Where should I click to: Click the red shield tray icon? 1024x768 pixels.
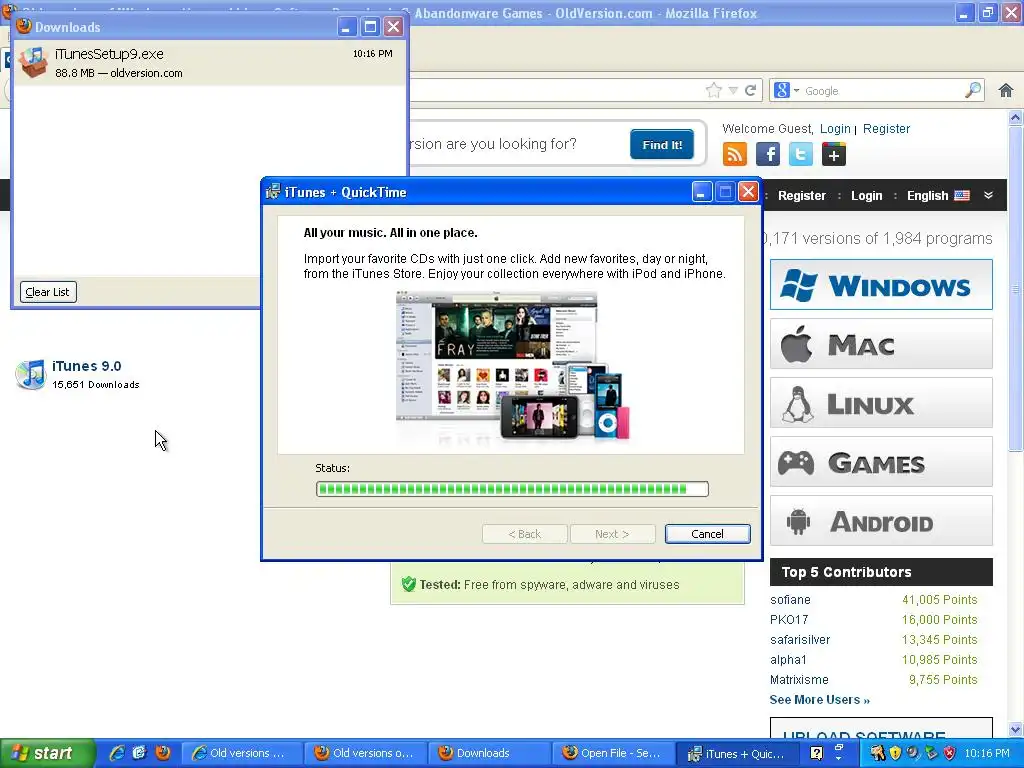(x=949, y=753)
